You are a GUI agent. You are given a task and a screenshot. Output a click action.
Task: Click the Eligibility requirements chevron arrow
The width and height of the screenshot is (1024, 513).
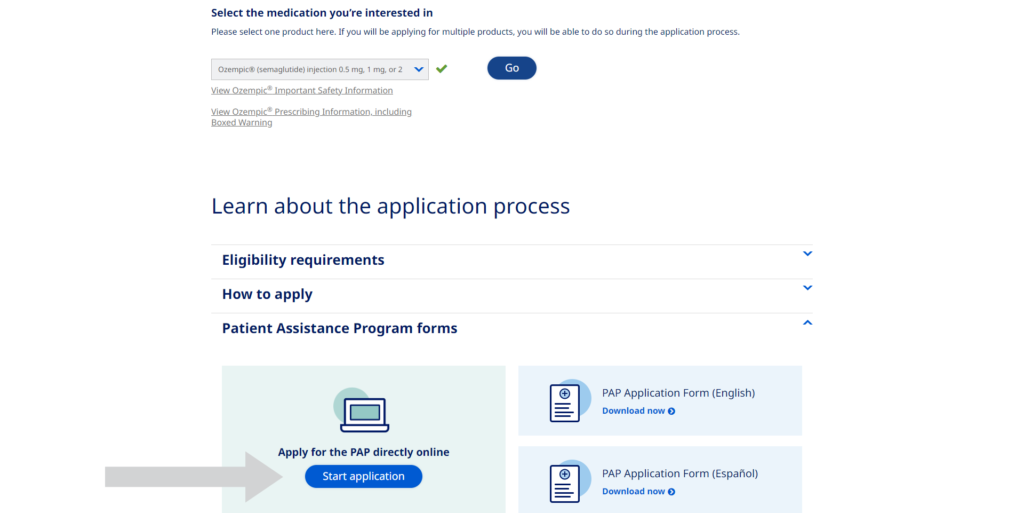pyautogui.click(x=807, y=254)
